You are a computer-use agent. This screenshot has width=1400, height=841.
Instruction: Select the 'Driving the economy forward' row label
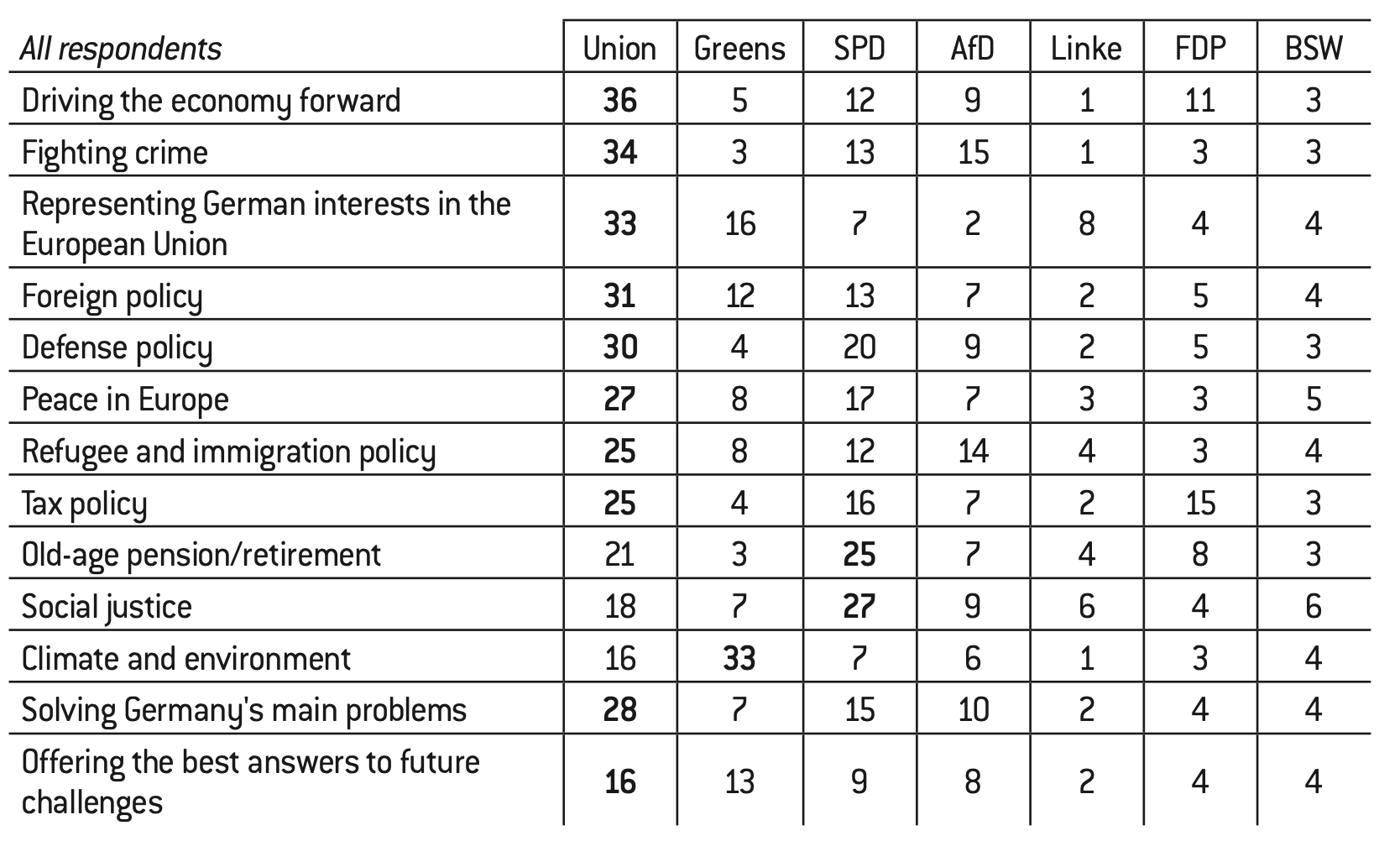[212, 101]
